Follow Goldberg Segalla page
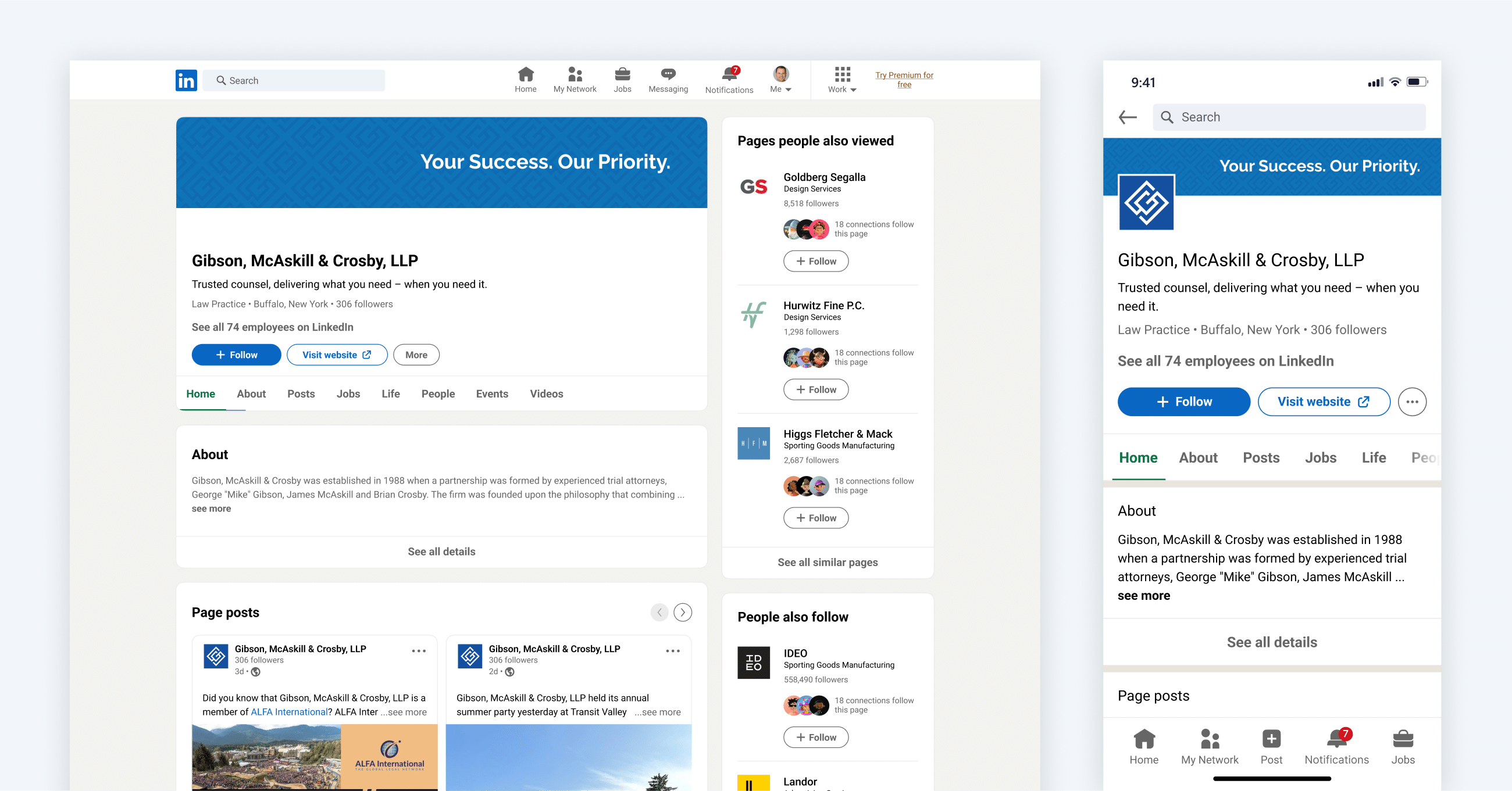 (816, 261)
